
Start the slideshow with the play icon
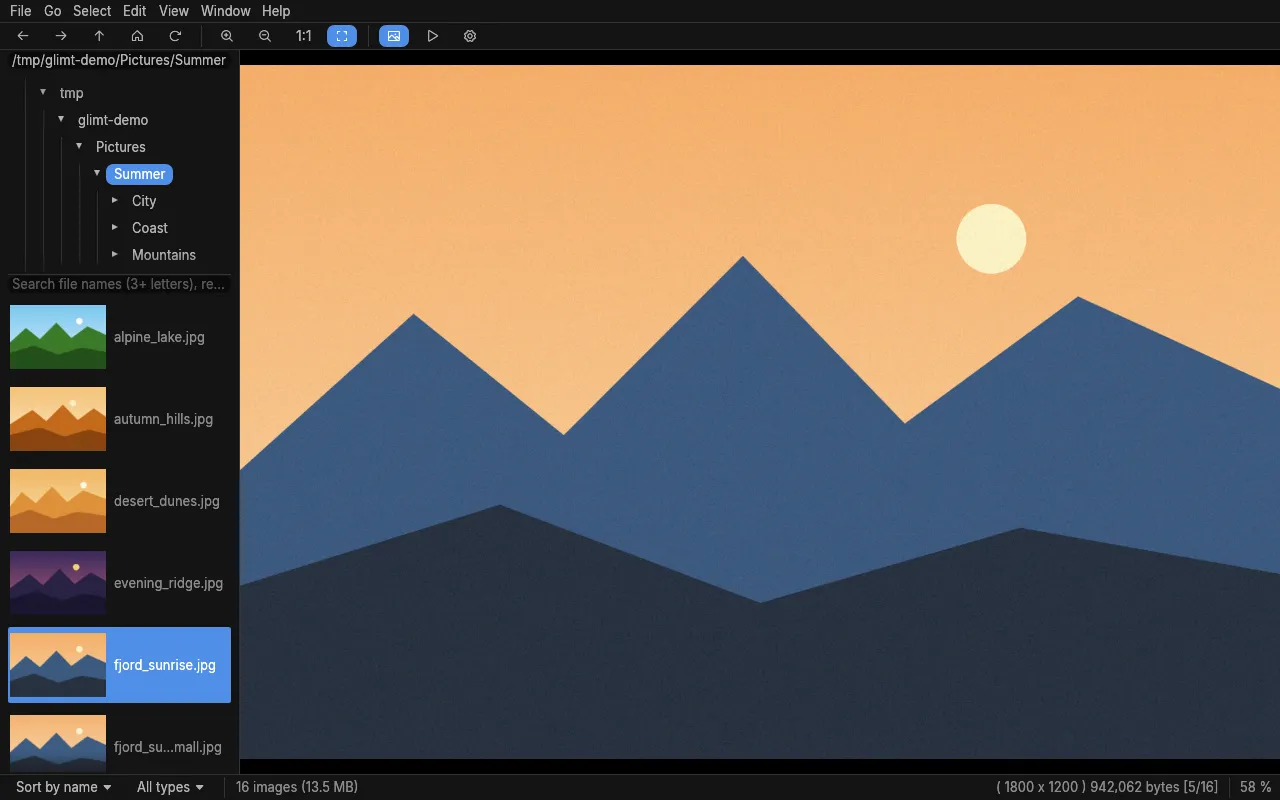point(432,36)
